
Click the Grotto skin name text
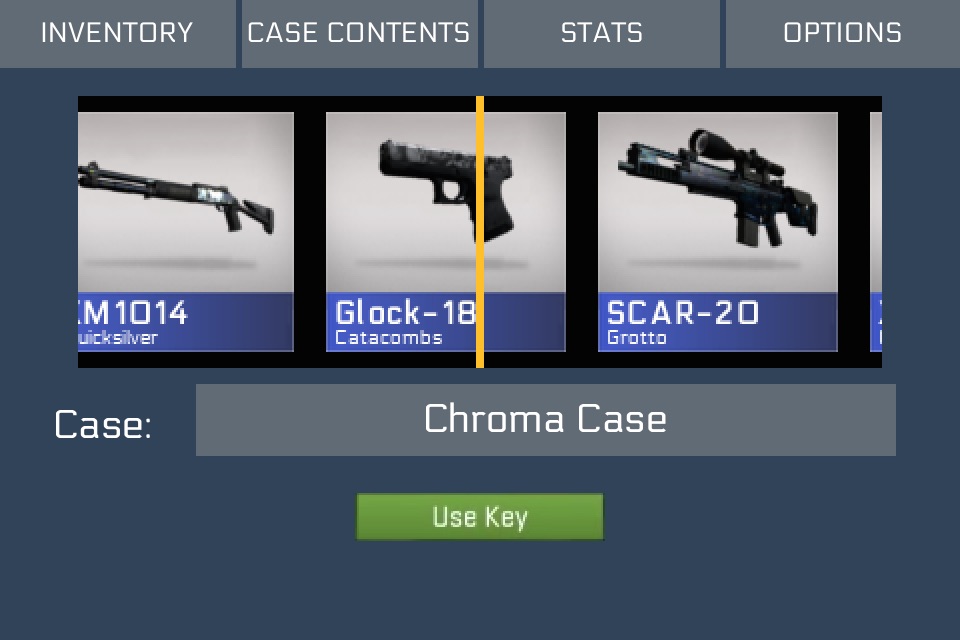(x=637, y=338)
